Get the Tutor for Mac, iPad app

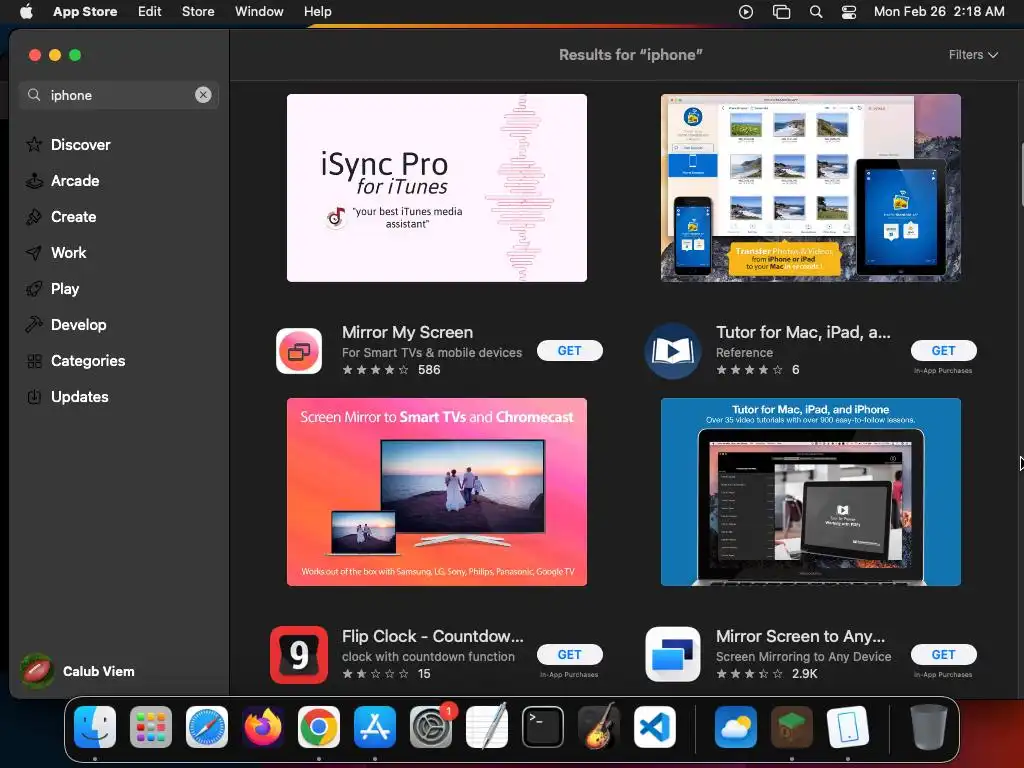(x=944, y=351)
